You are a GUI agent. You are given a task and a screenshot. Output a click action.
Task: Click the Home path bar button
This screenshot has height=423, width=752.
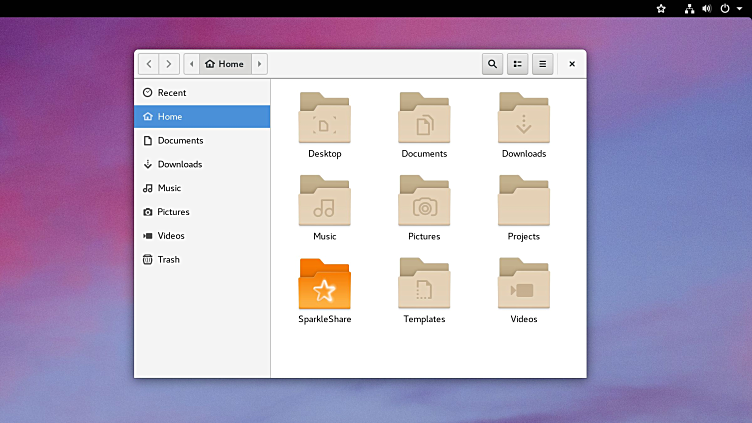(x=225, y=64)
